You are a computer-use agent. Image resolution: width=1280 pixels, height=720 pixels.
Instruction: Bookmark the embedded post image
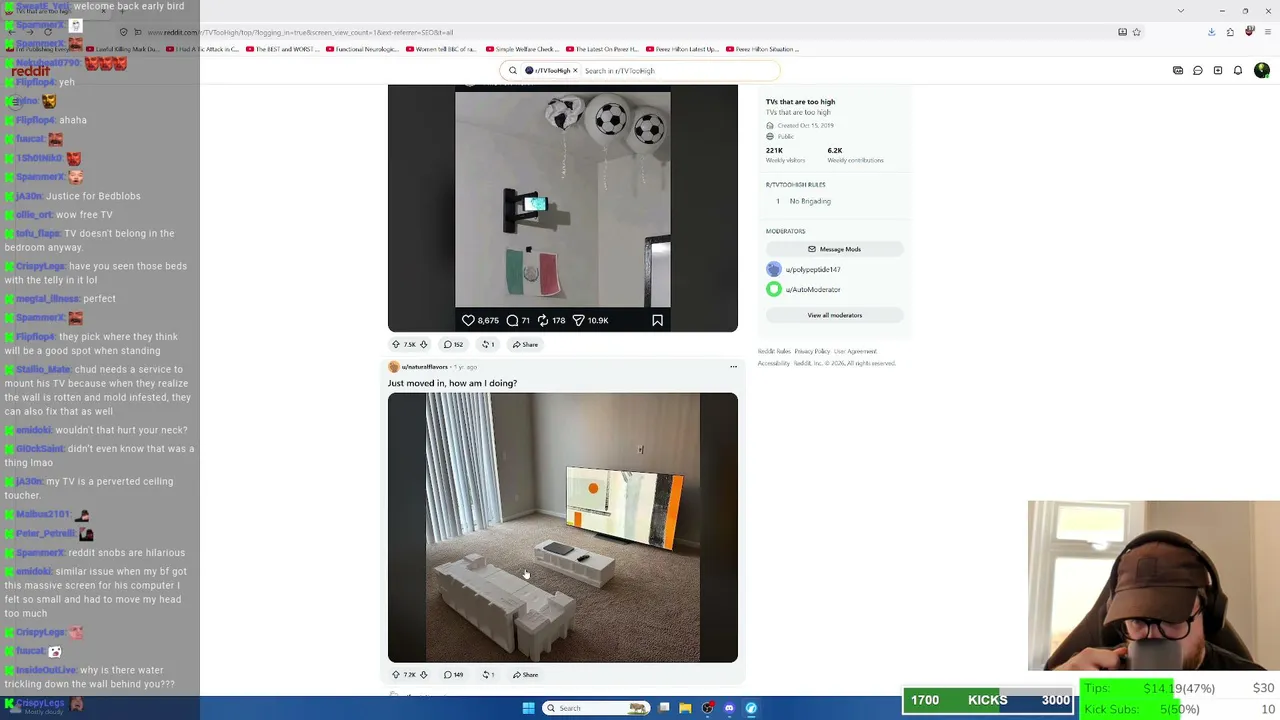(657, 320)
